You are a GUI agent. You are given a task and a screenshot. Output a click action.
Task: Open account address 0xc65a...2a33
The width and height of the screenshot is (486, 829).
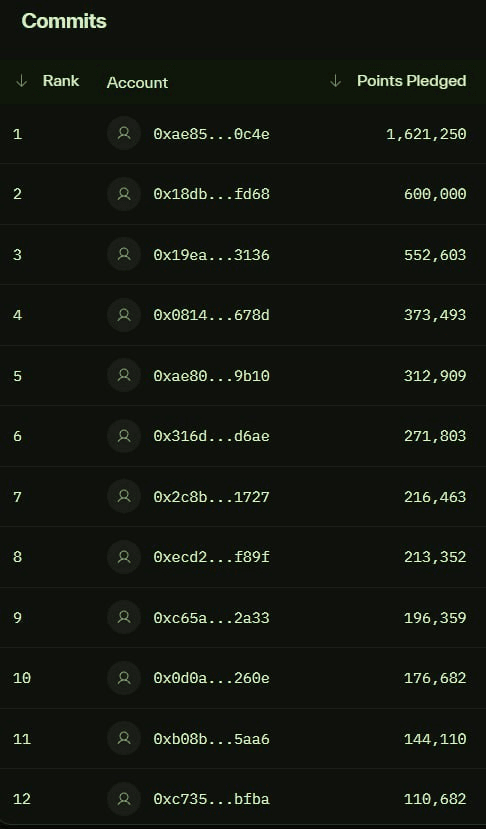point(212,618)
